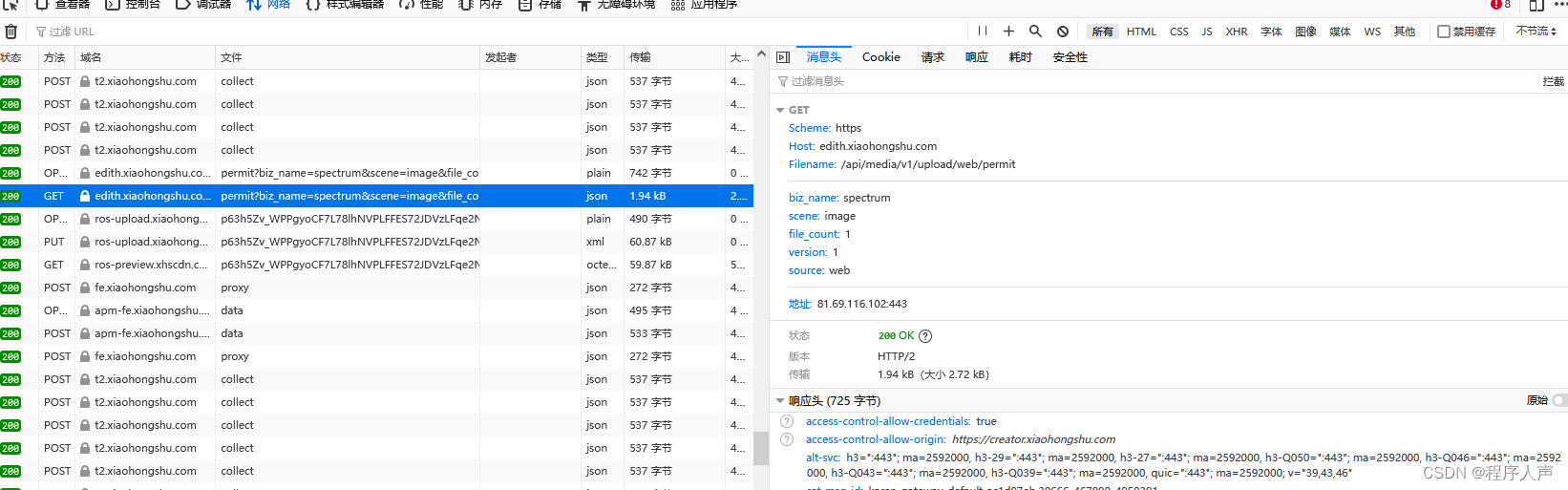Click the request list scrollbar thumb

click(x=761, y=448)
